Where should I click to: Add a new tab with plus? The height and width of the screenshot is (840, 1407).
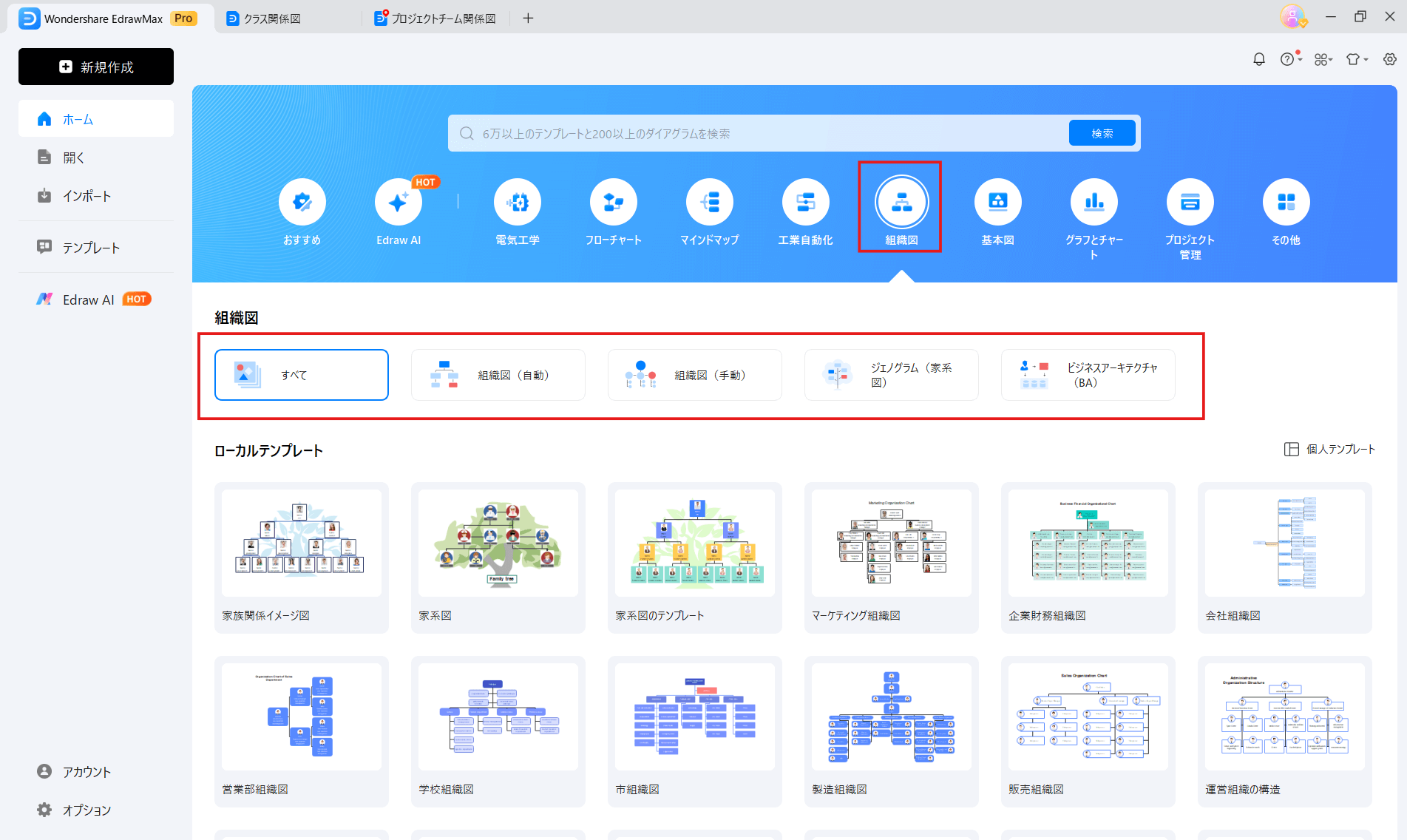tap(528, 18)
